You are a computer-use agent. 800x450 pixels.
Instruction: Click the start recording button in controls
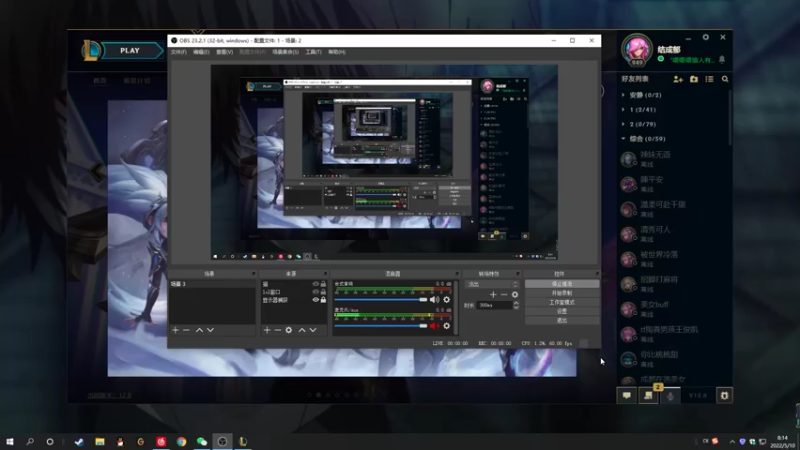pyautogui.click(x=562, y=293)
